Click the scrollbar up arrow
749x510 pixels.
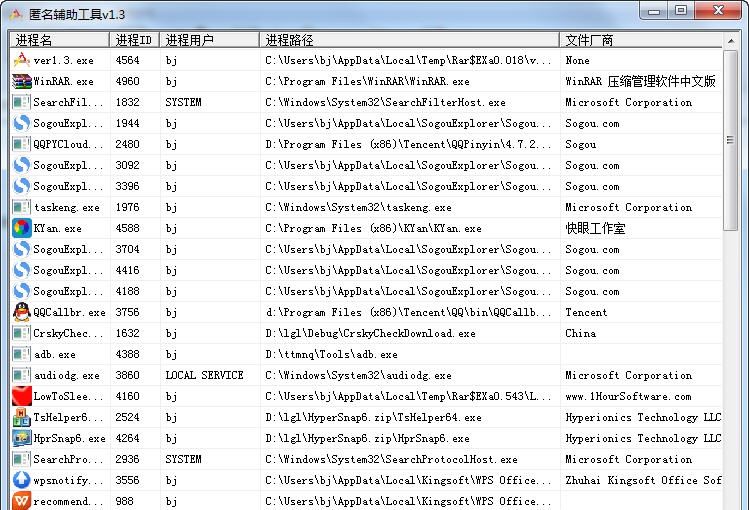731,41
